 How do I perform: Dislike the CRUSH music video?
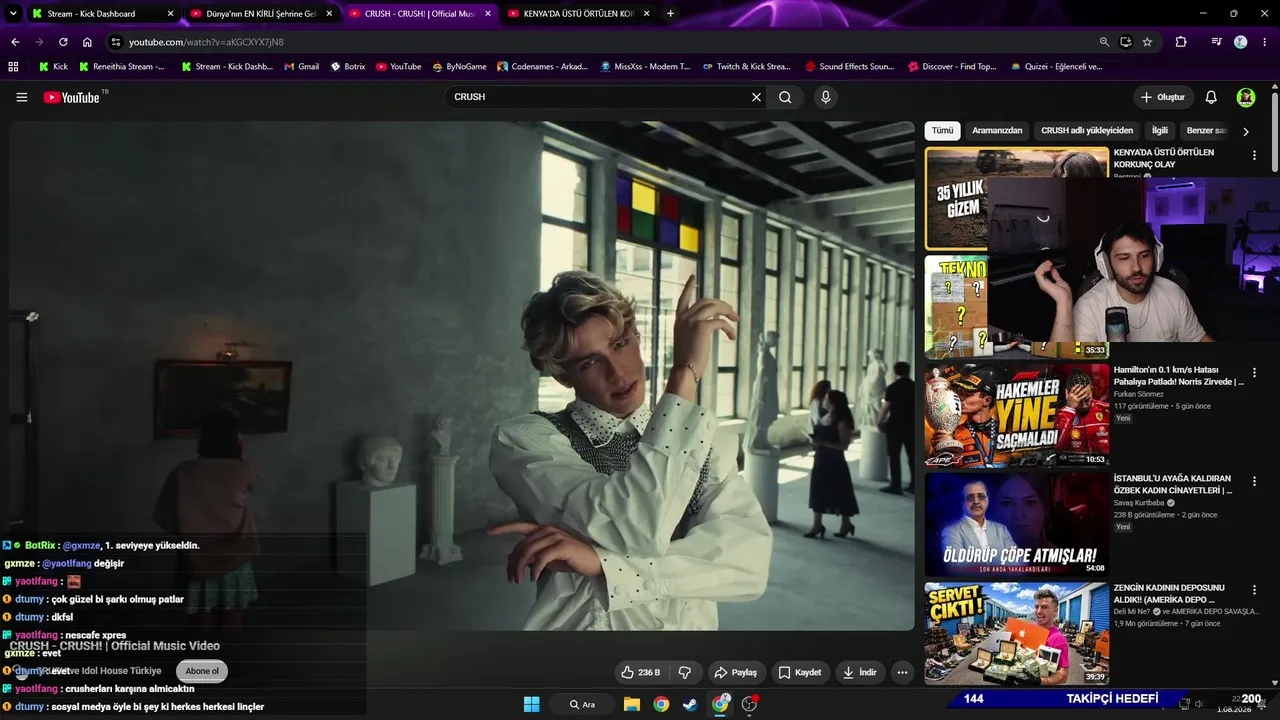click(x=685, y=672)
